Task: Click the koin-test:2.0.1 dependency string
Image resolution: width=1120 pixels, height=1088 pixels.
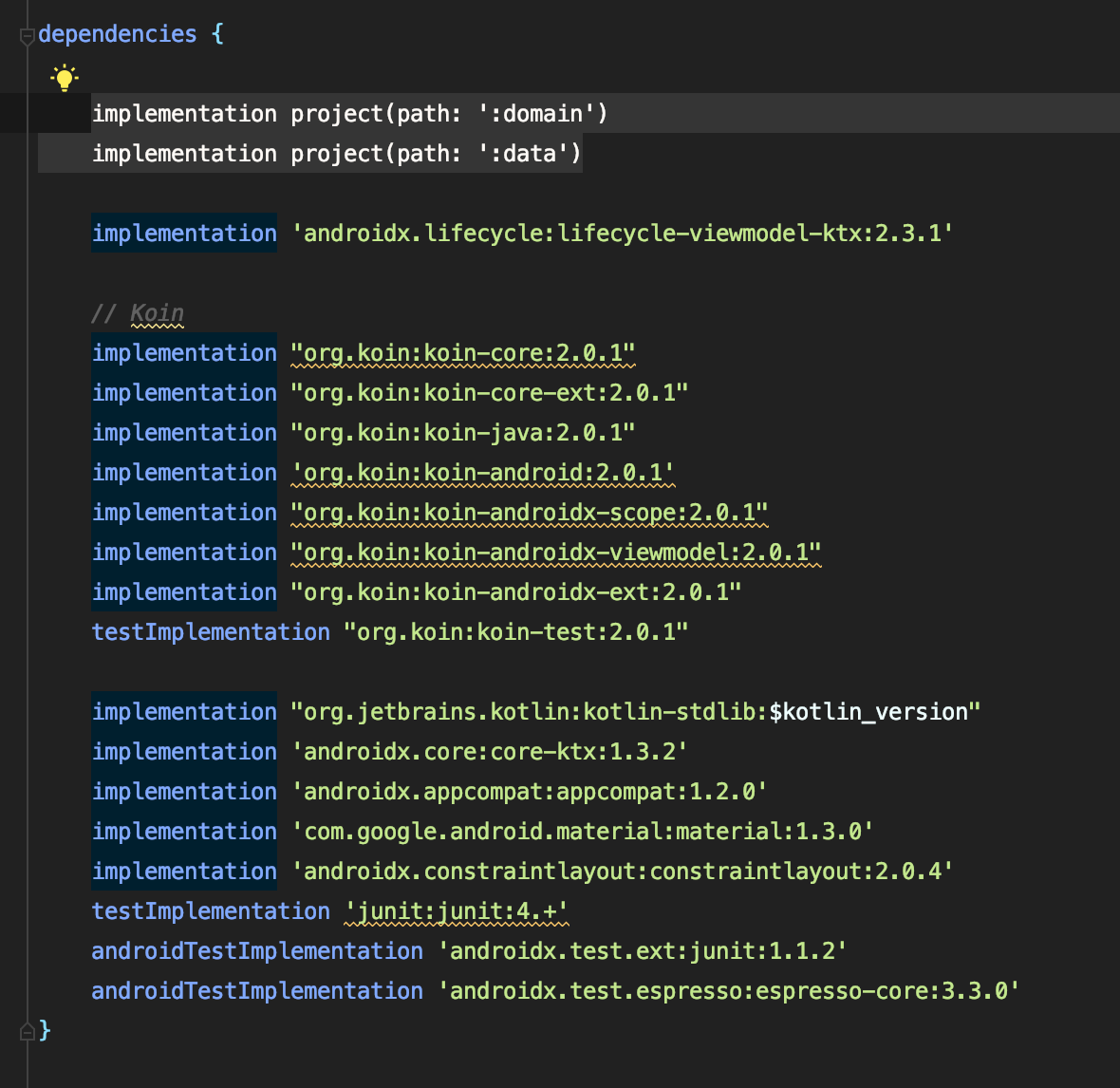Action: pyautogui.click(x=515, y=632)
